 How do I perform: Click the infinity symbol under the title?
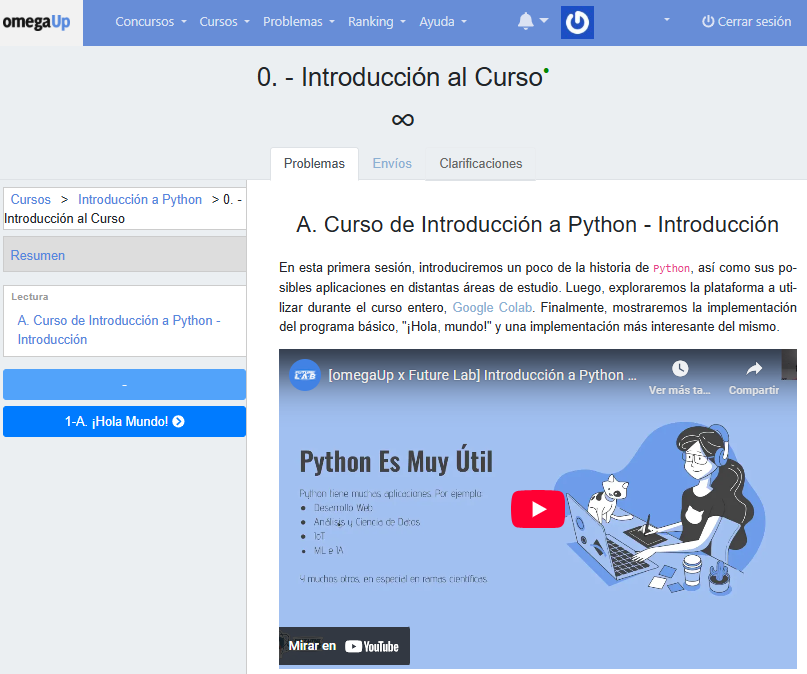point(402,120)
